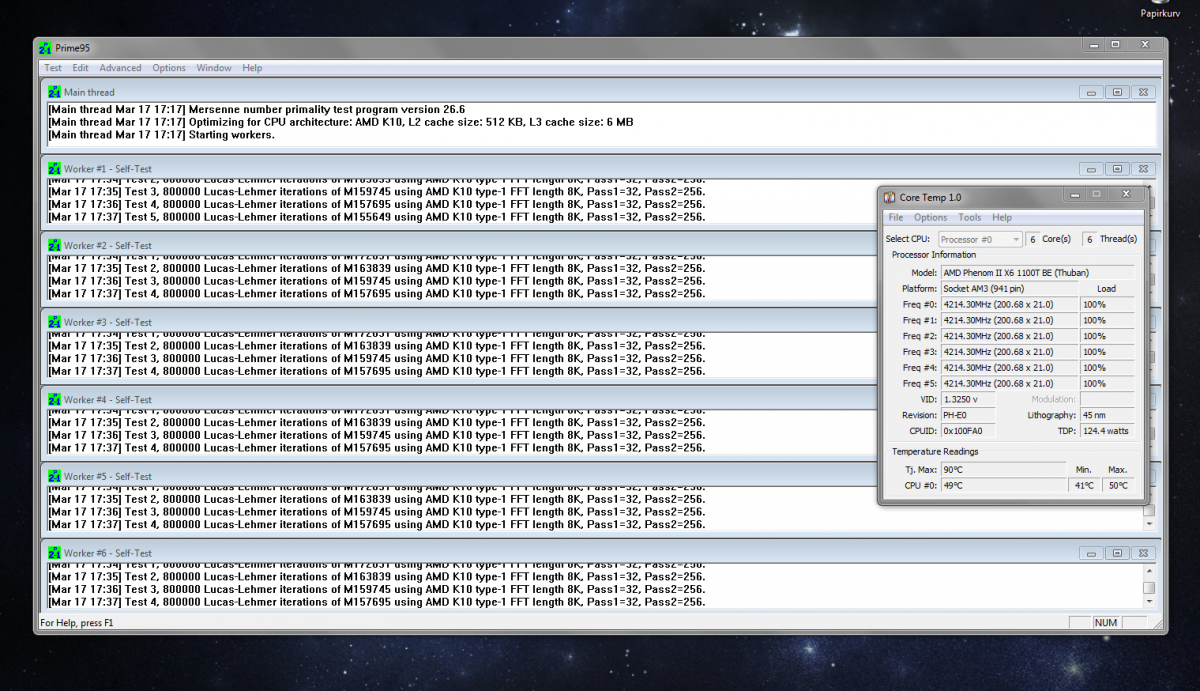Open the Help menu in Prime95
Screen dimensions: 1200x691
tap(252, 68)
